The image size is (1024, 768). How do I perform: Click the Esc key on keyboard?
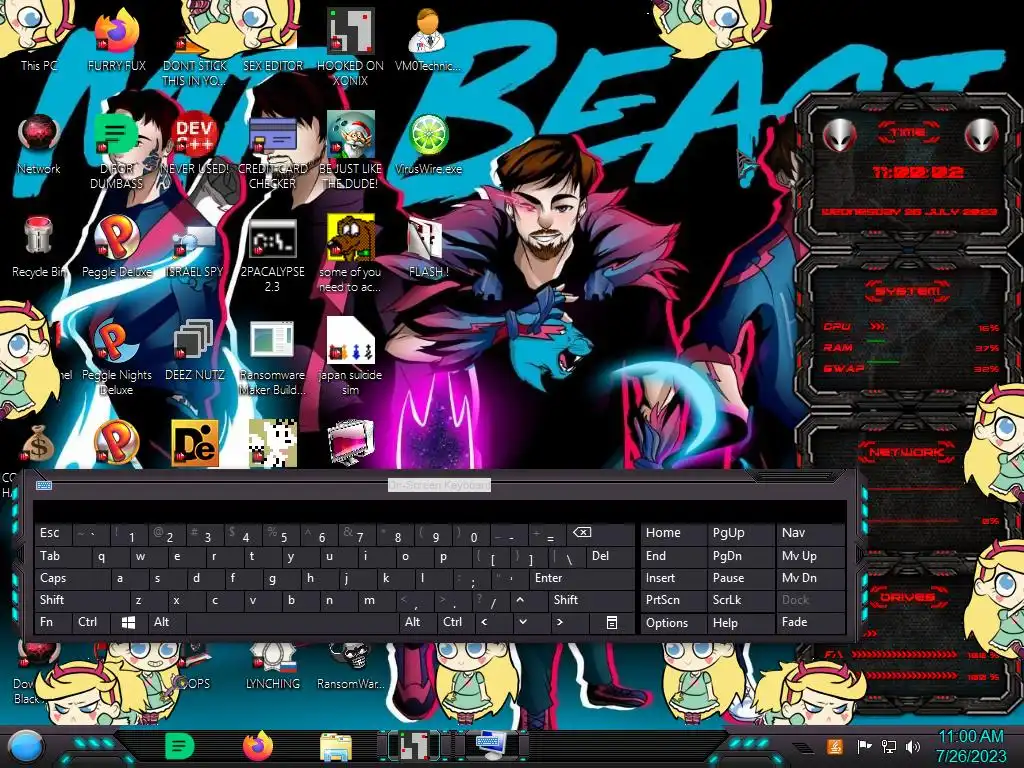[53, 533]
